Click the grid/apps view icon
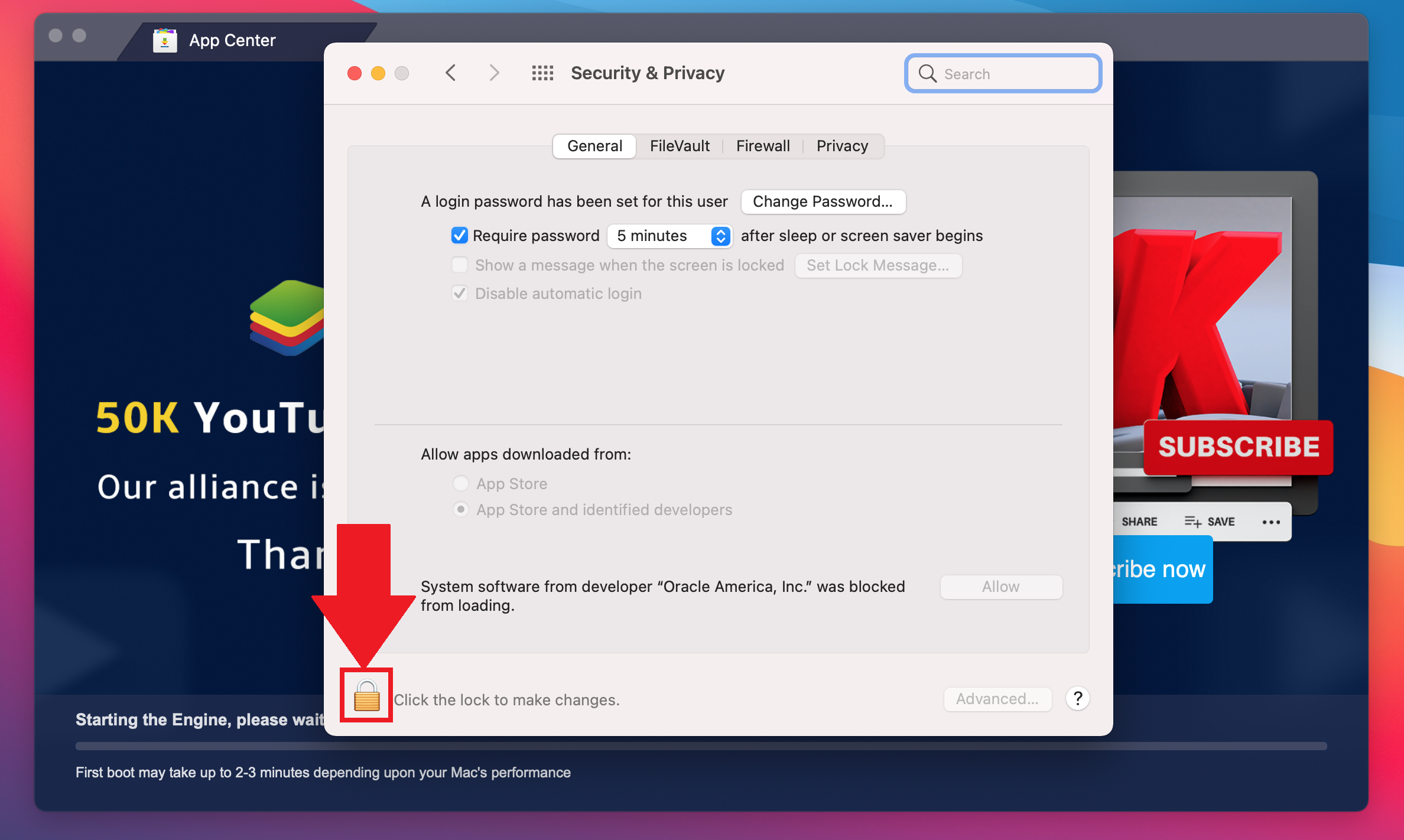1404x840 pixels. pyautogui.click(x=542, y=73)
